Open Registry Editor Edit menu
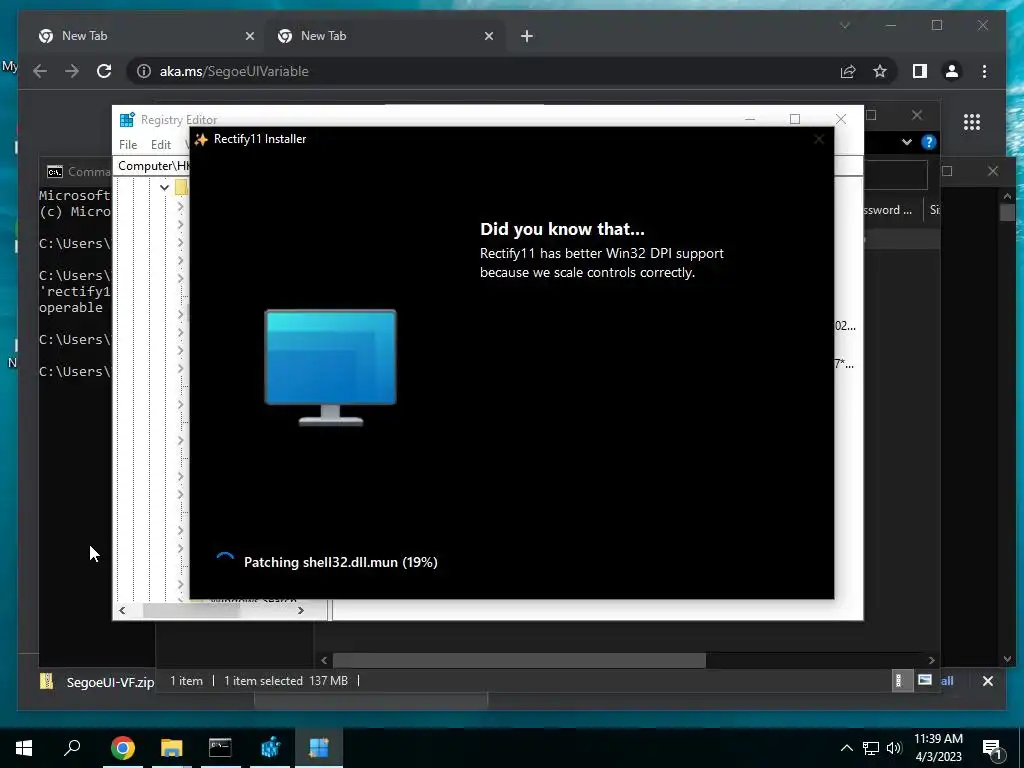Screen dimensions: 1024x768 click(161, 144)
